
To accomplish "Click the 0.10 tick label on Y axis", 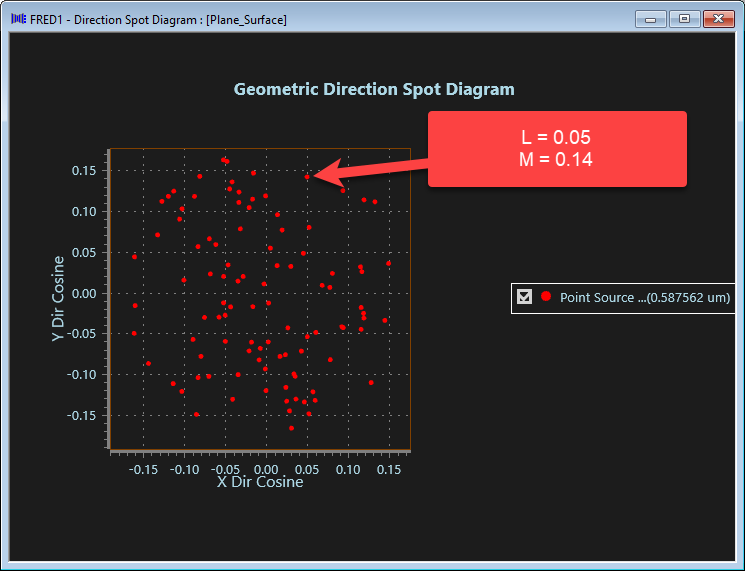I will click(83, 211).
